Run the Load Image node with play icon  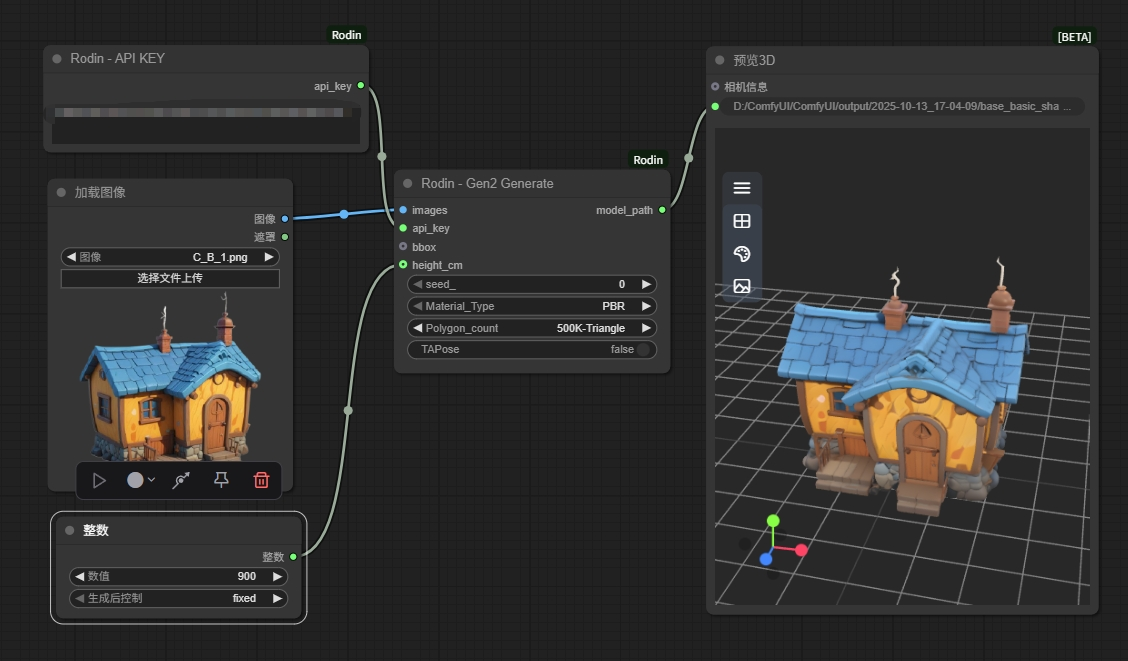point(99,480)
